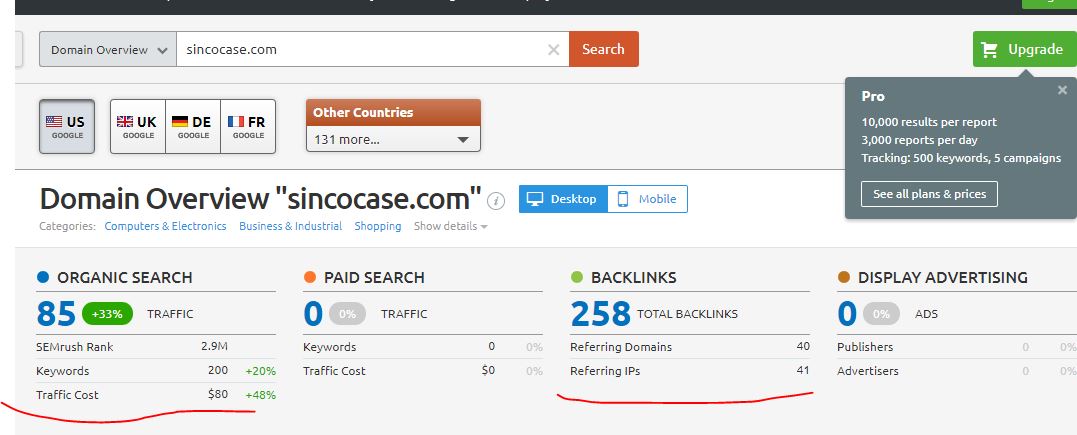Click the SEMrush Rank value 2.9M
Image resolution: width=1077 pixels, height=435 pixels.
pos(214,346)
